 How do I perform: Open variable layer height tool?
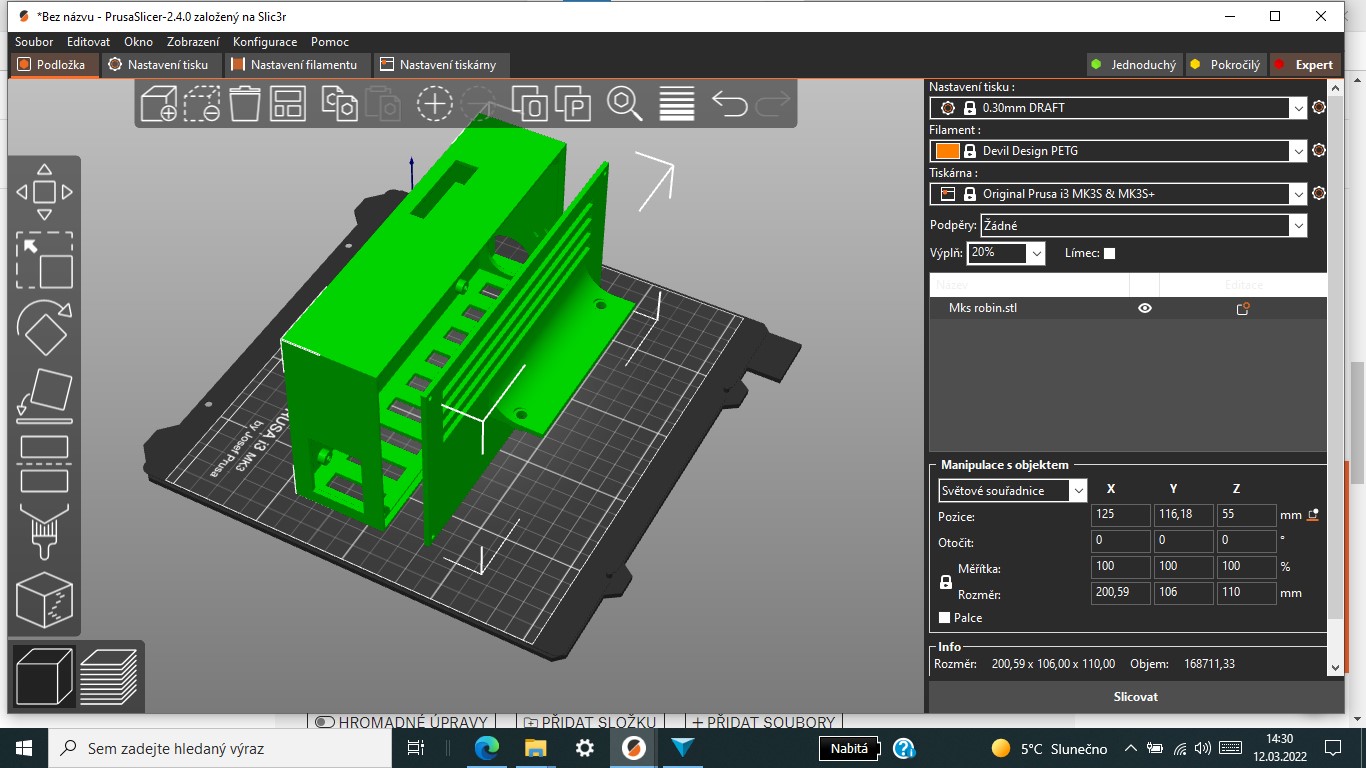coord(677,103)
